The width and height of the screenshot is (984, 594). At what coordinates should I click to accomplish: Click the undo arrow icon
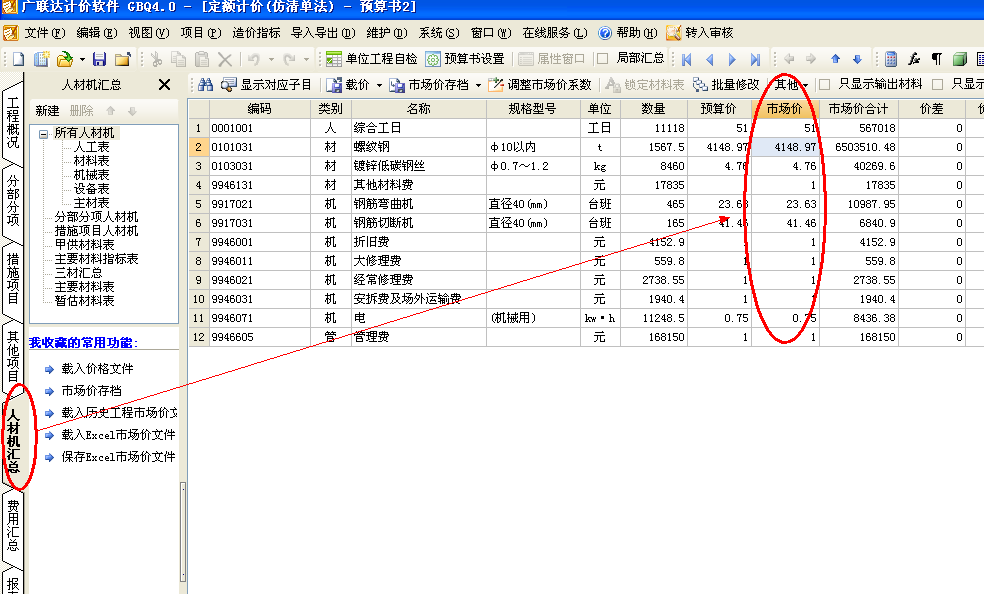254,59
